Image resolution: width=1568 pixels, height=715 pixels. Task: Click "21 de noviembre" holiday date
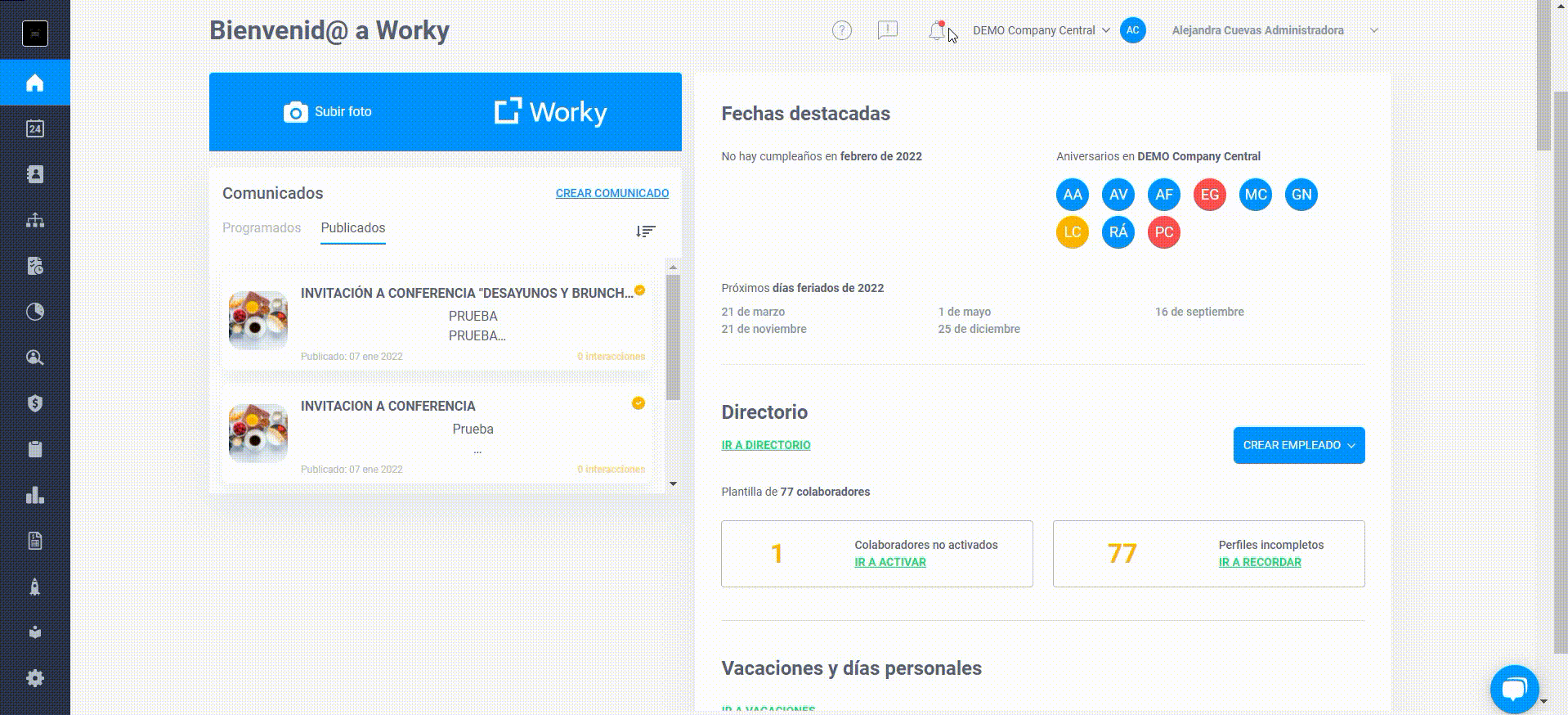[764, 329]
